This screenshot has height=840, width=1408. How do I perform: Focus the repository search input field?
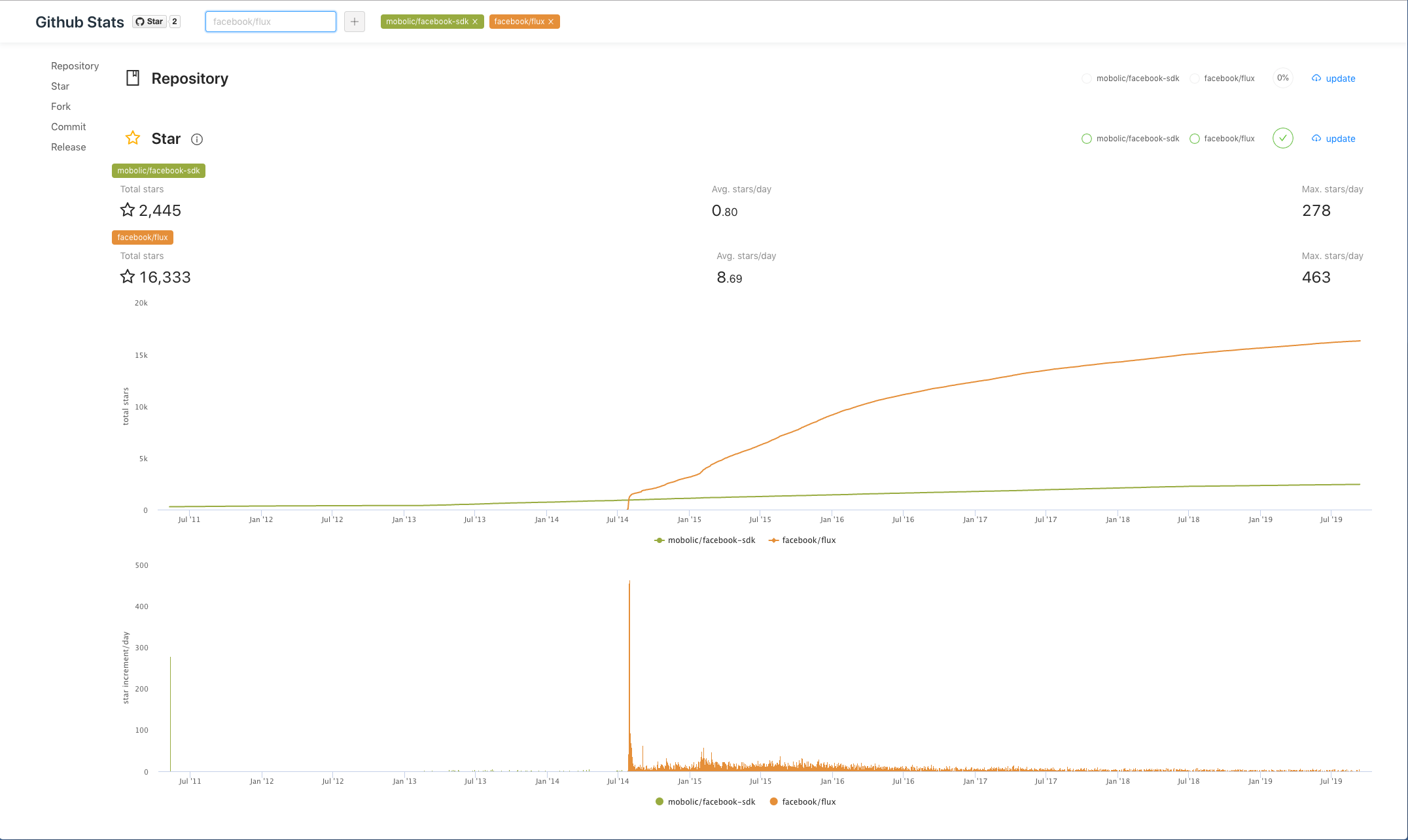pos(271,22)
